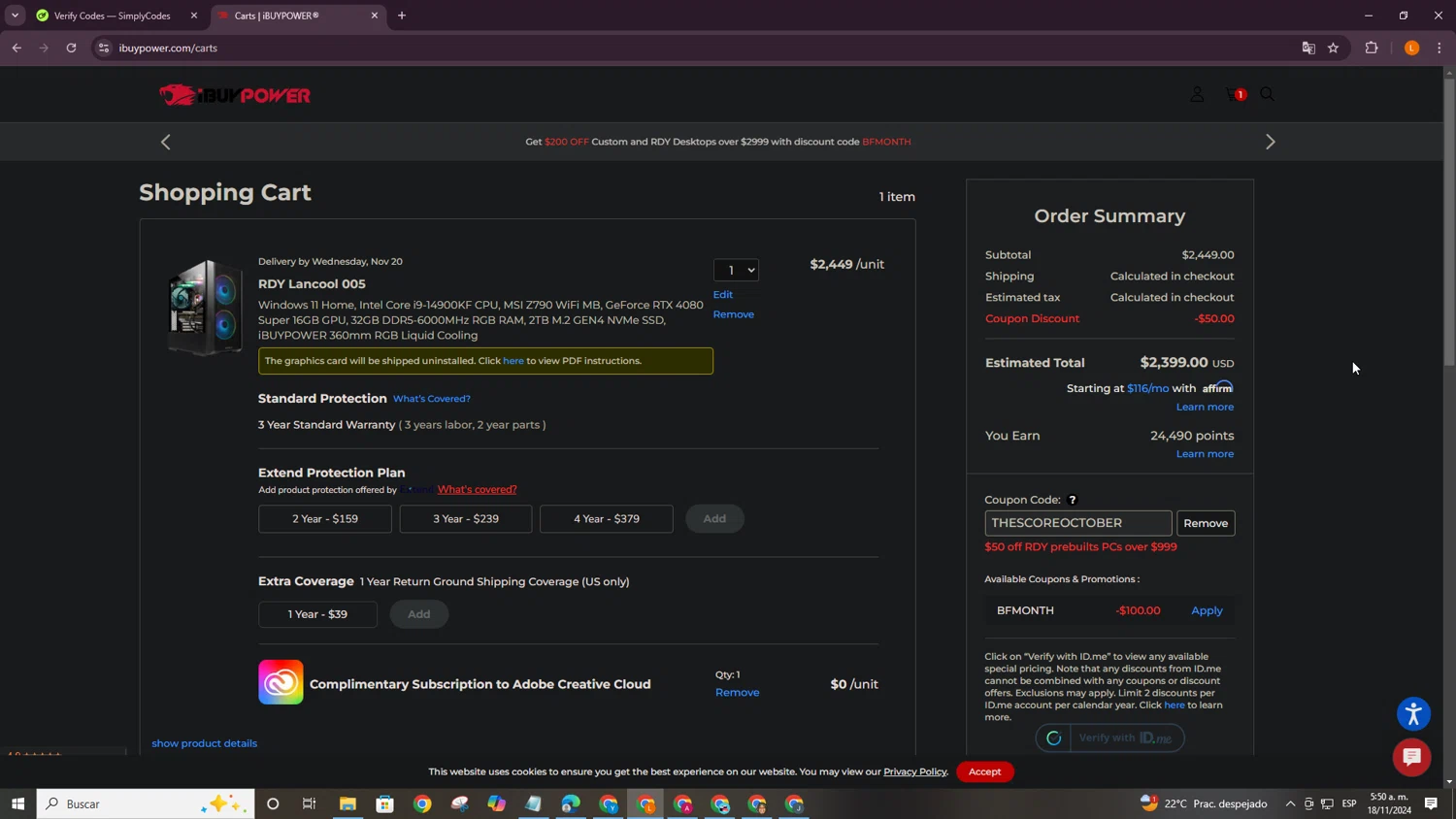Go back in browser history

point(17,48)
